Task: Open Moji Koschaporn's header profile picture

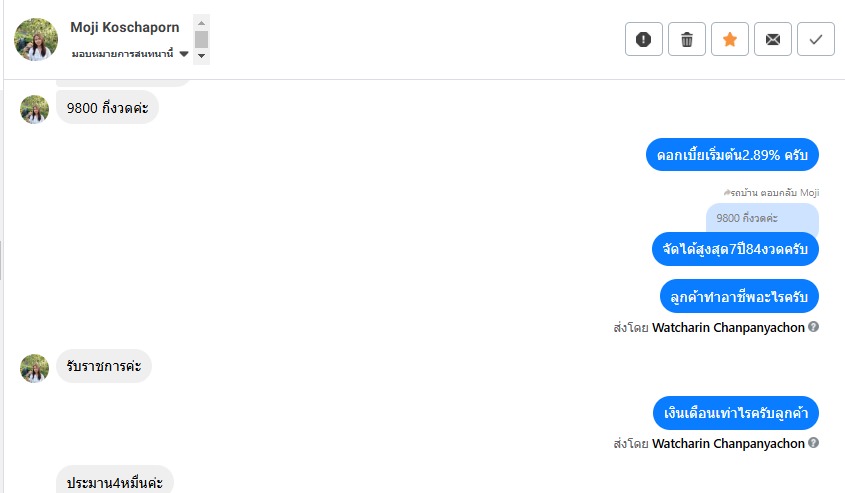Action: [35, 39]
